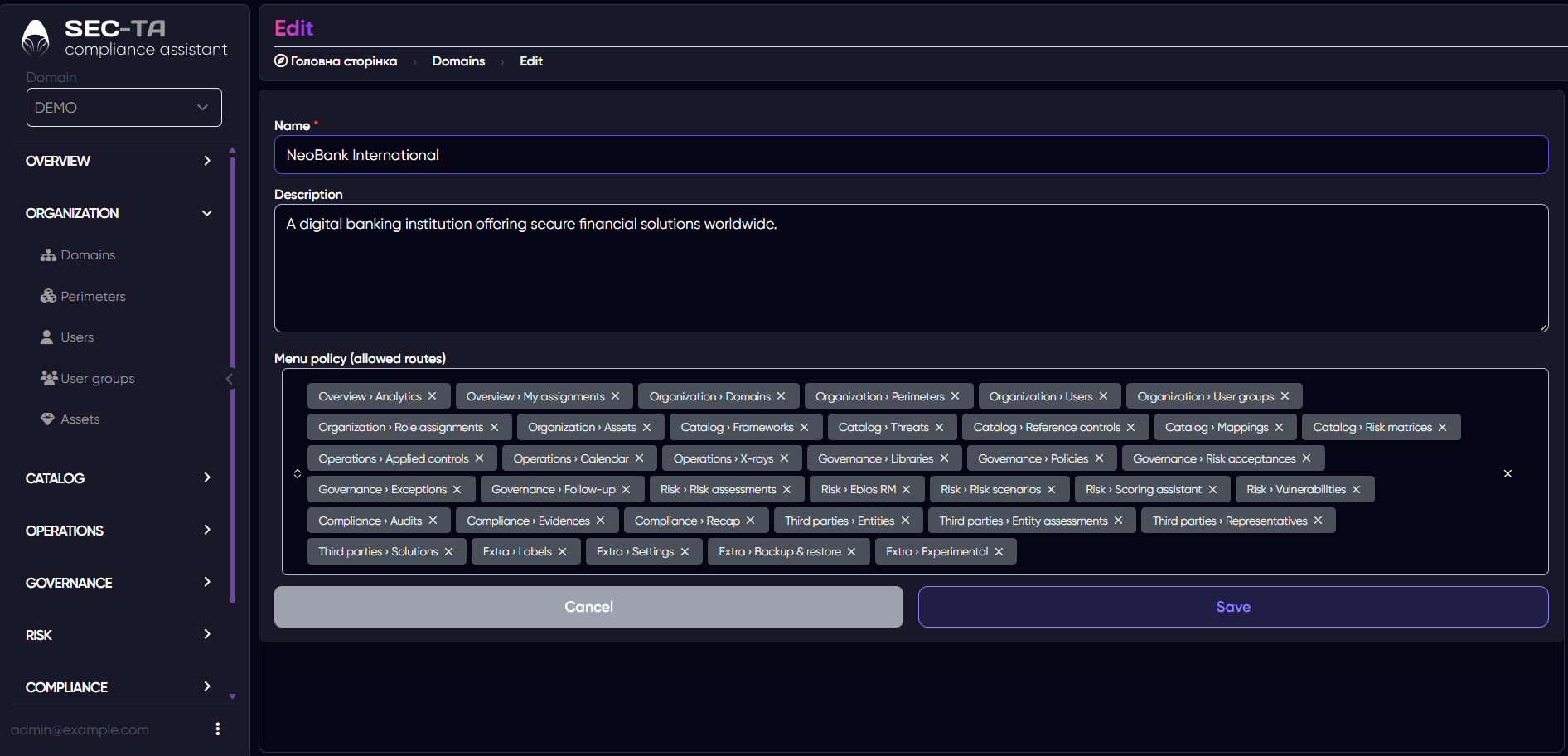Remove Operations › Applied controls chip
This screenshot has width=1568, height=756.
pos(479,458)
